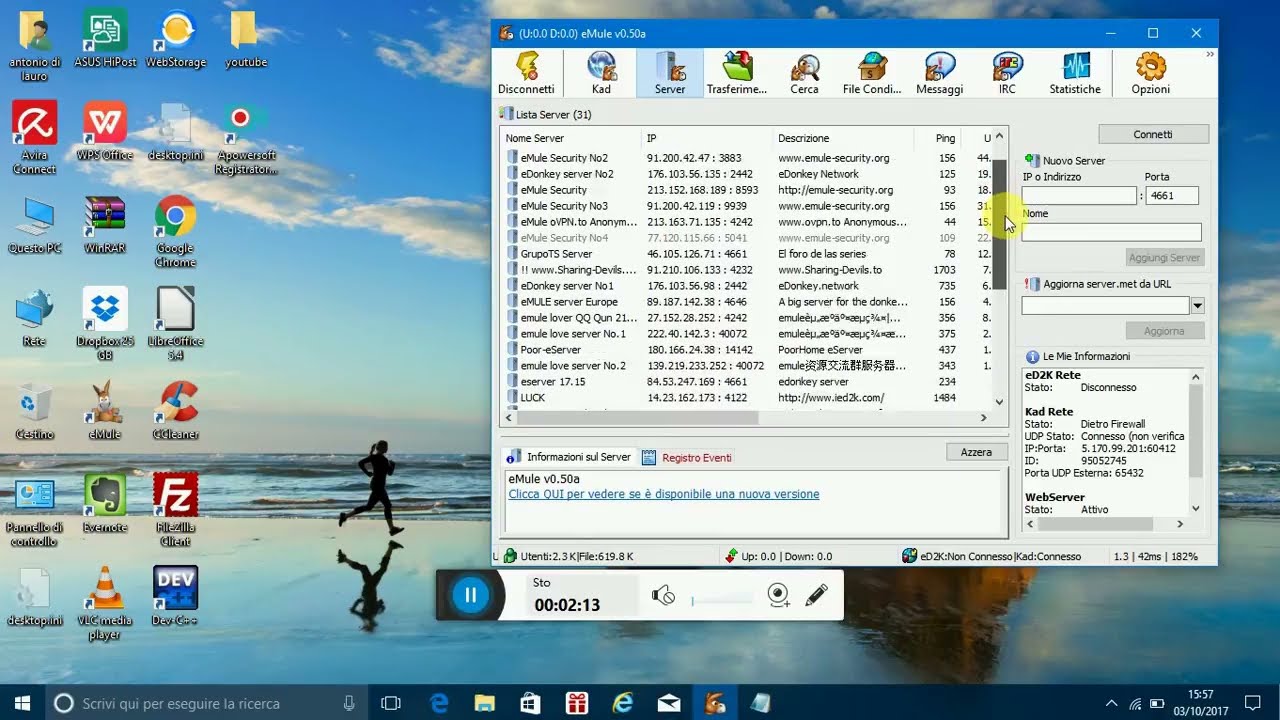Click the recorder webcam icon
The image size is (1280, 720).
pyautogui.click(x=779, y=595)
